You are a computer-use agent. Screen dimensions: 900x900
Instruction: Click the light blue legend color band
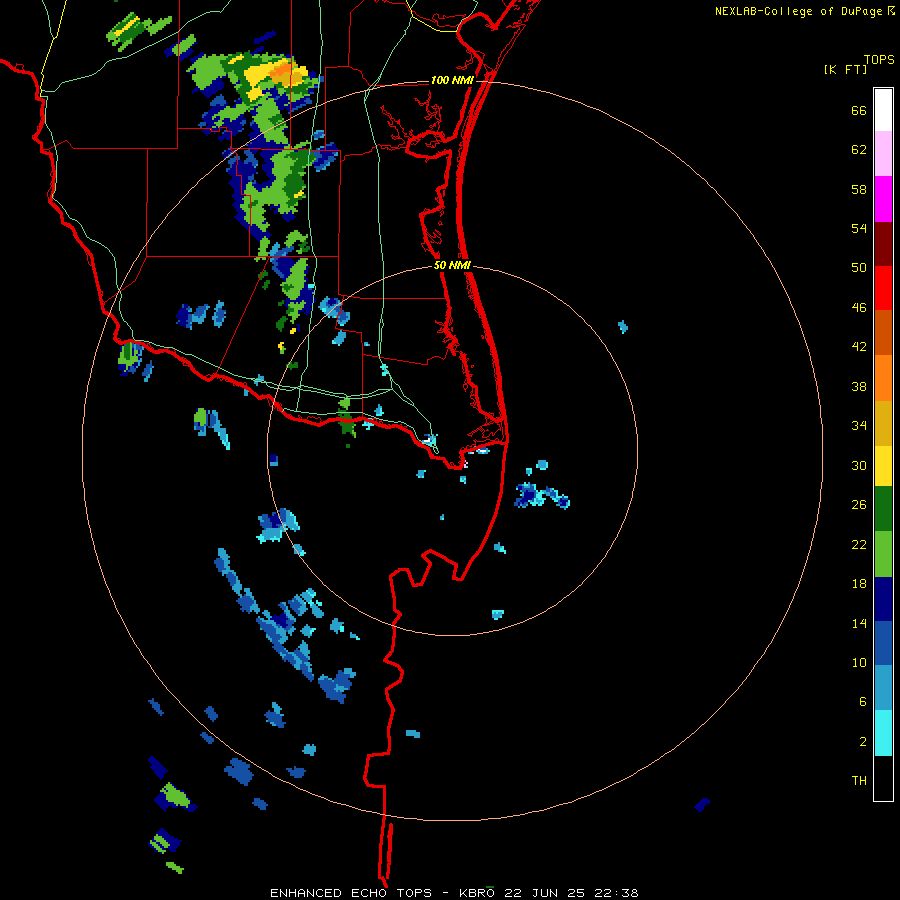pos(883,688)
